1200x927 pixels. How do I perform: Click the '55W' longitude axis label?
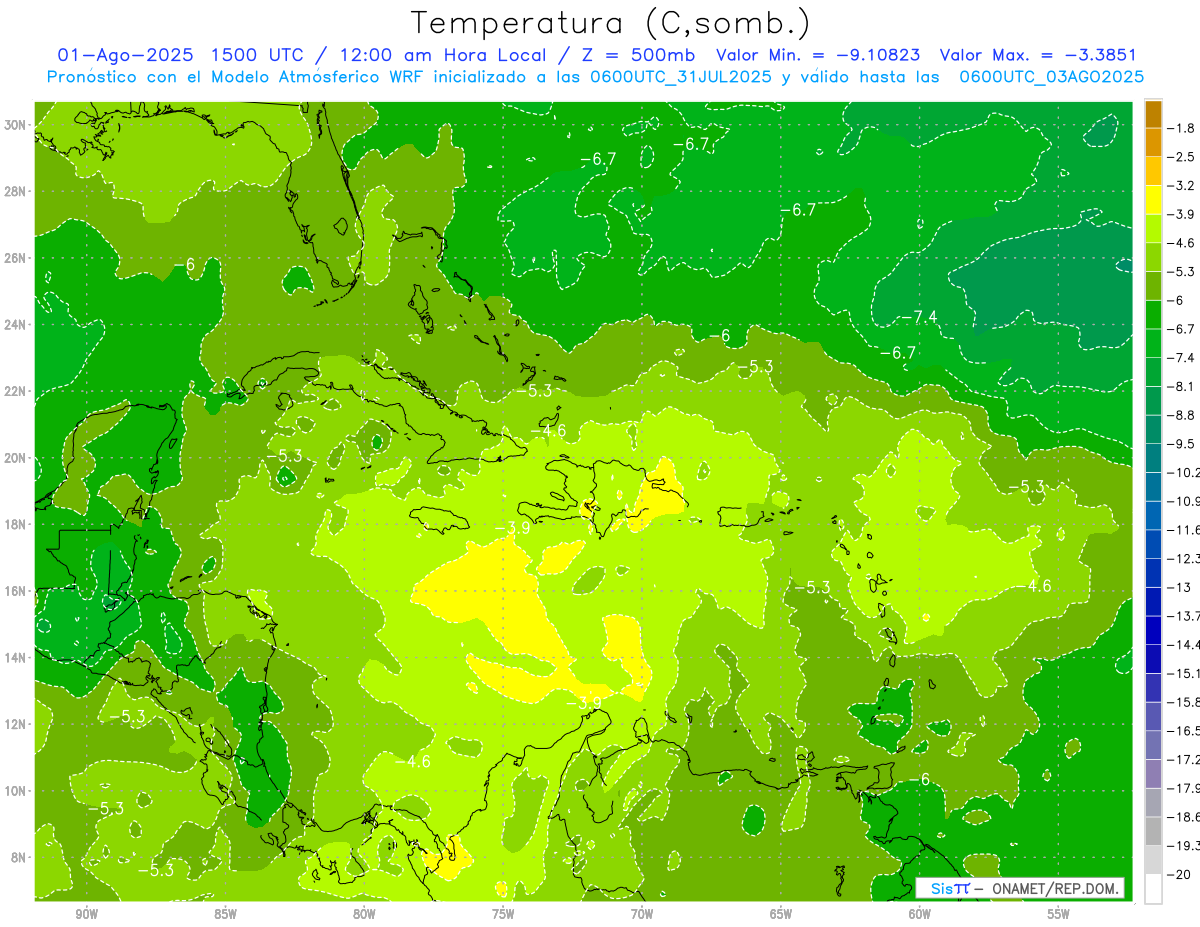(x=1059, y=914)
